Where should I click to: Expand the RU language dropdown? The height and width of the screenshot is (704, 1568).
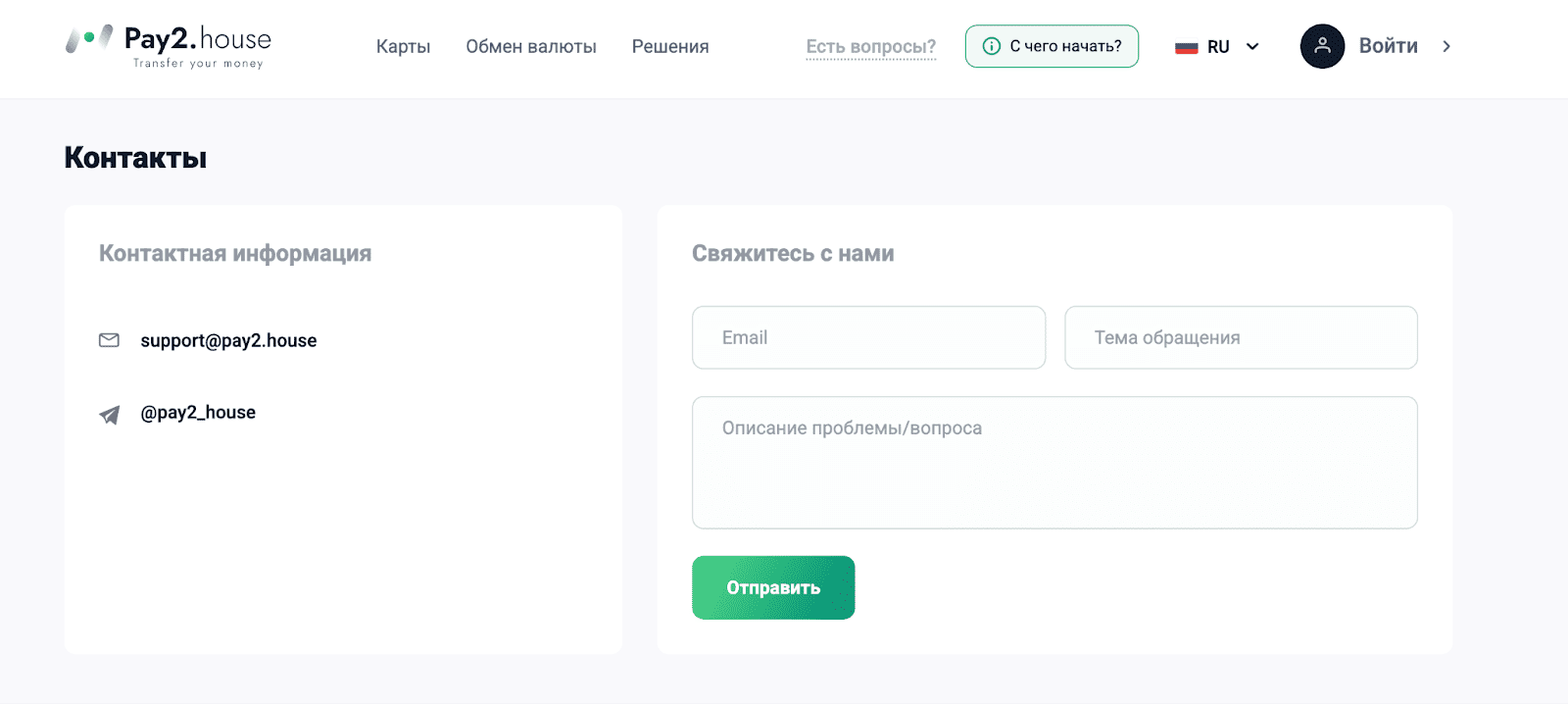(x=1217, y=47)
